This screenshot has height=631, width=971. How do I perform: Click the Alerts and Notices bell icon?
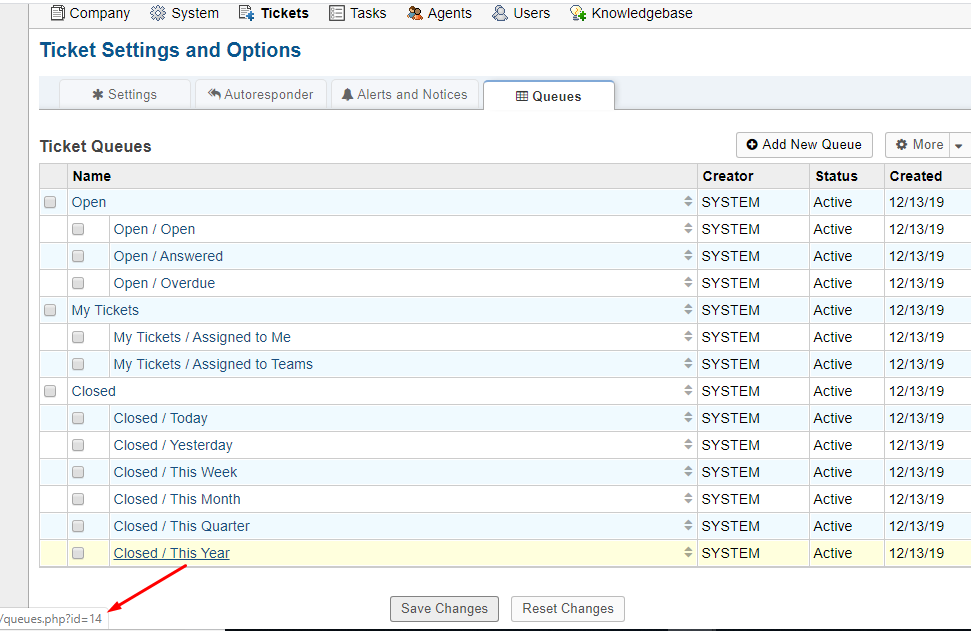tap(347, 94)
